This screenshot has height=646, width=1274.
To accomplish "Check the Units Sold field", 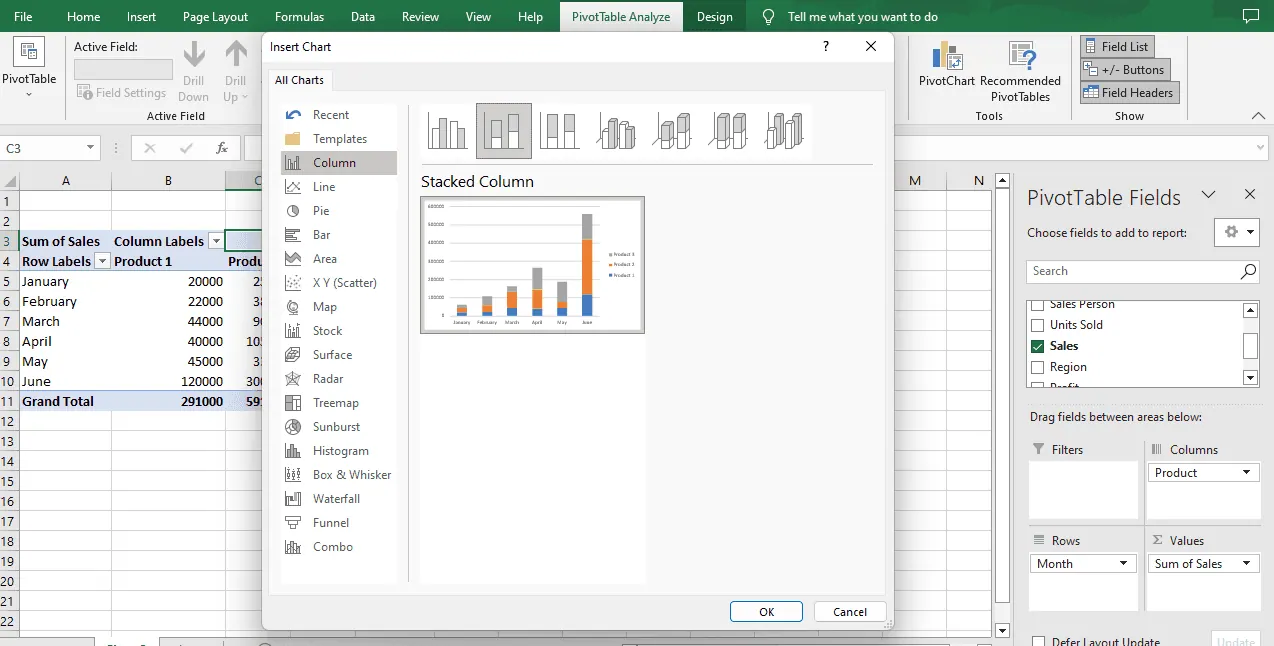I will [x=1037, y=325].
